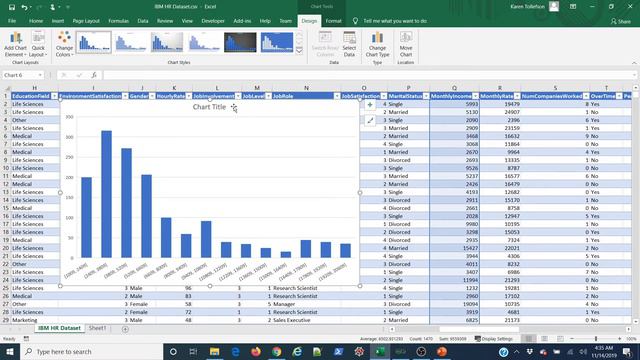Open Task View on the taskbar

click(x=193, y=351)
